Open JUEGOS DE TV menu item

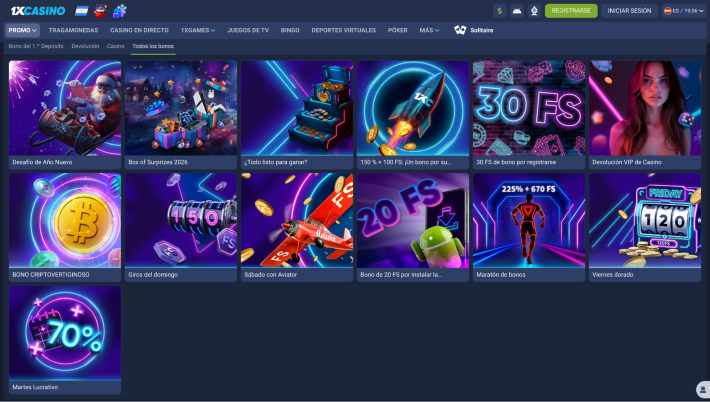coord(248,30)
